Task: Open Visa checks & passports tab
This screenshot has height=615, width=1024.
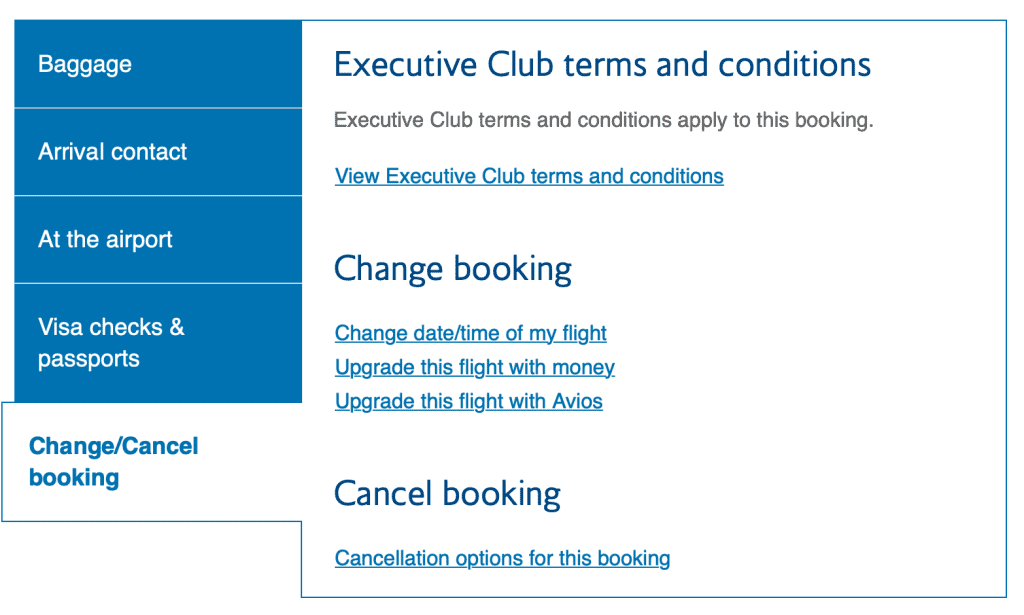Action: pyautogui.click(x=158, y=343)
